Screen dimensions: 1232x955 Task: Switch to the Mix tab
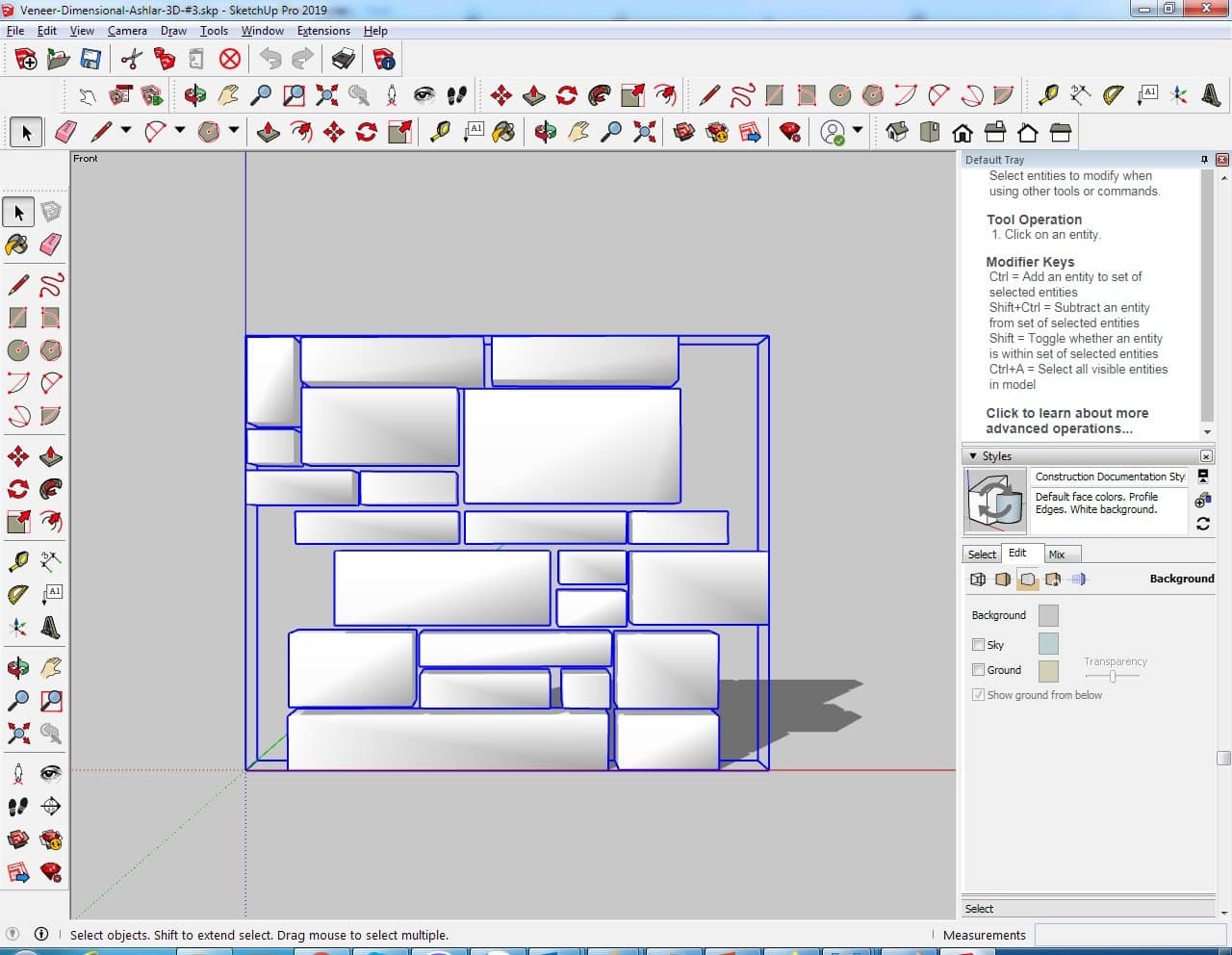point(1057,555)
